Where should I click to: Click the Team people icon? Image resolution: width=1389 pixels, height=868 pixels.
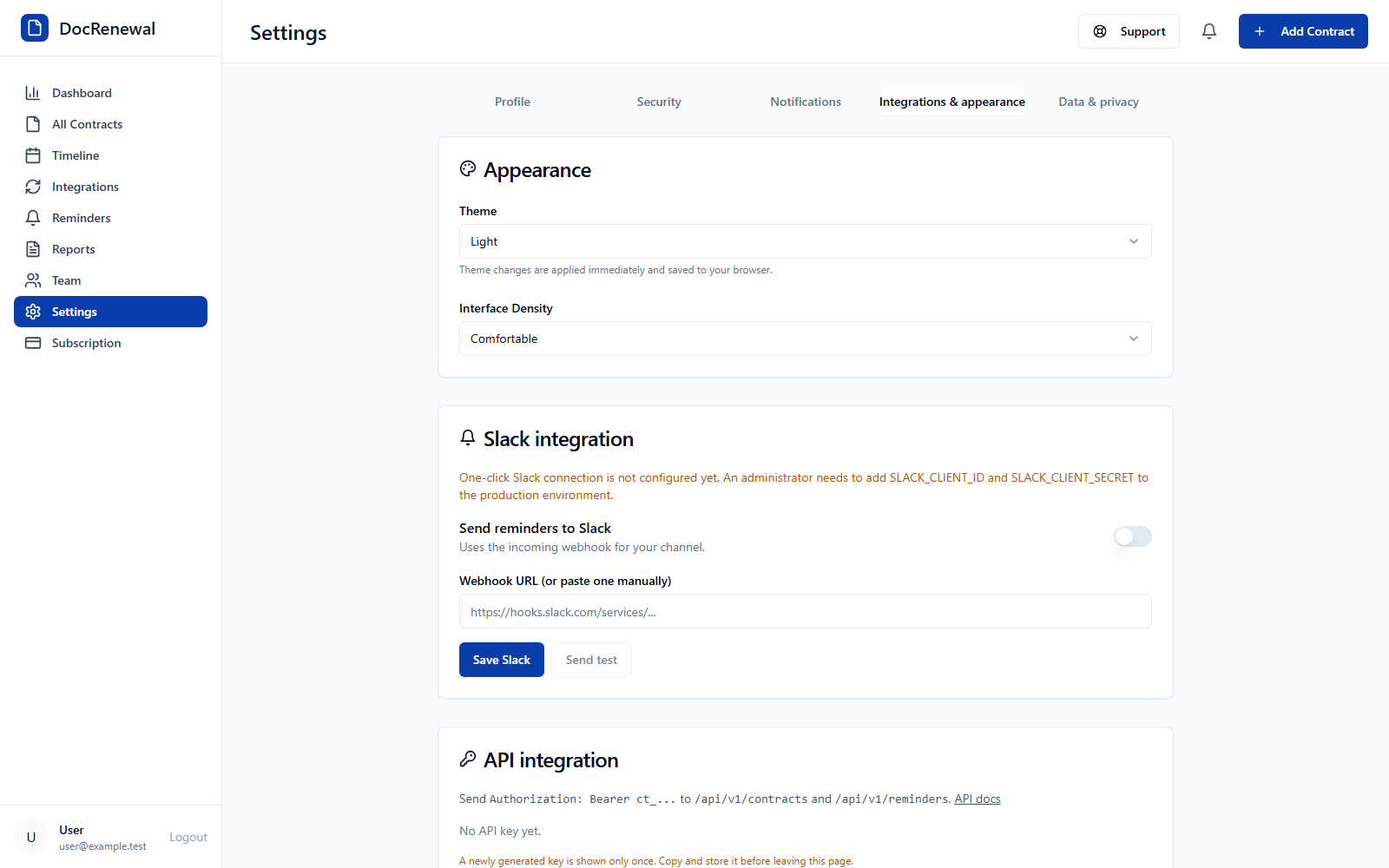pyautogui.click(x=33, y=280)
